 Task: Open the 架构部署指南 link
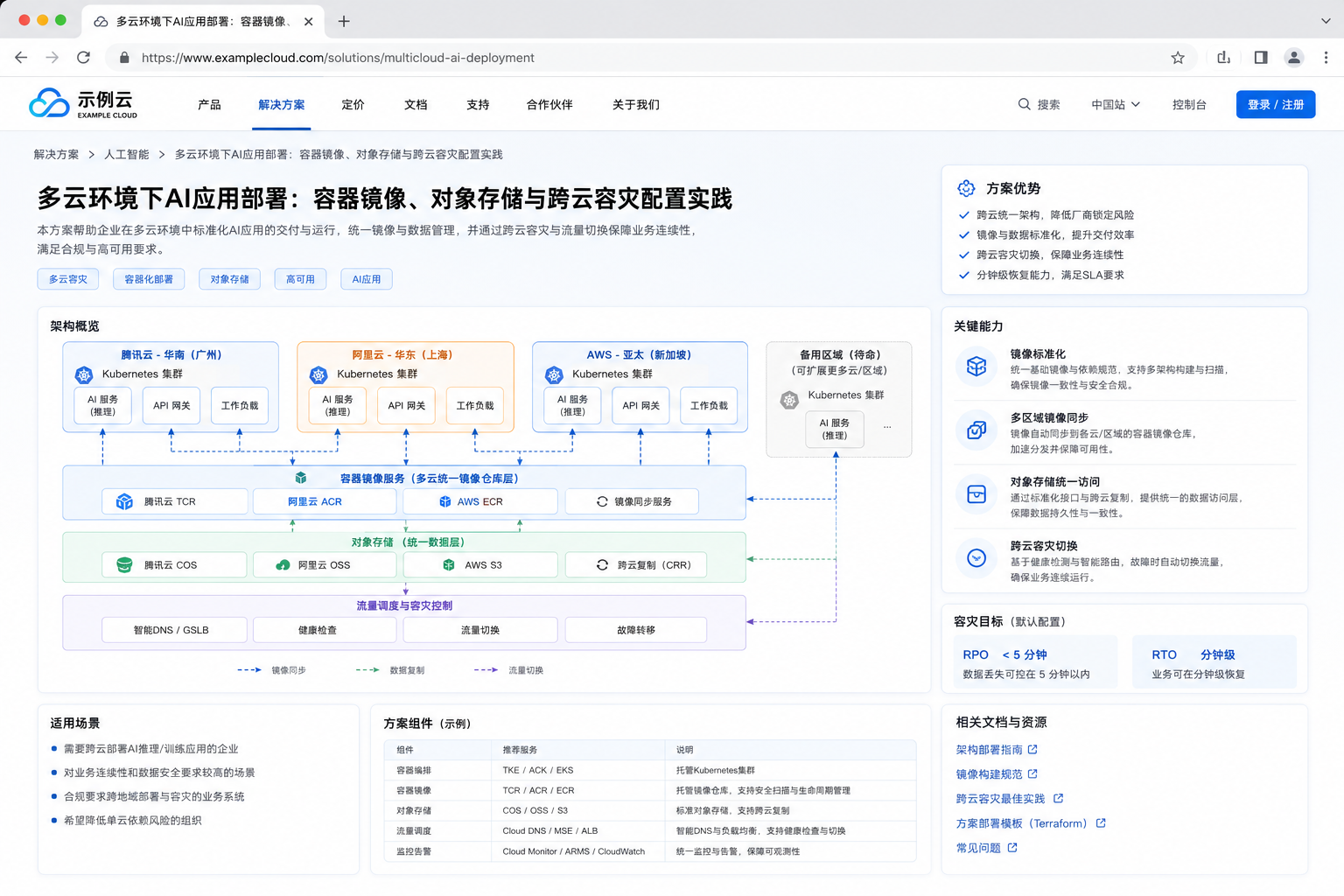(x=997, y=750)
